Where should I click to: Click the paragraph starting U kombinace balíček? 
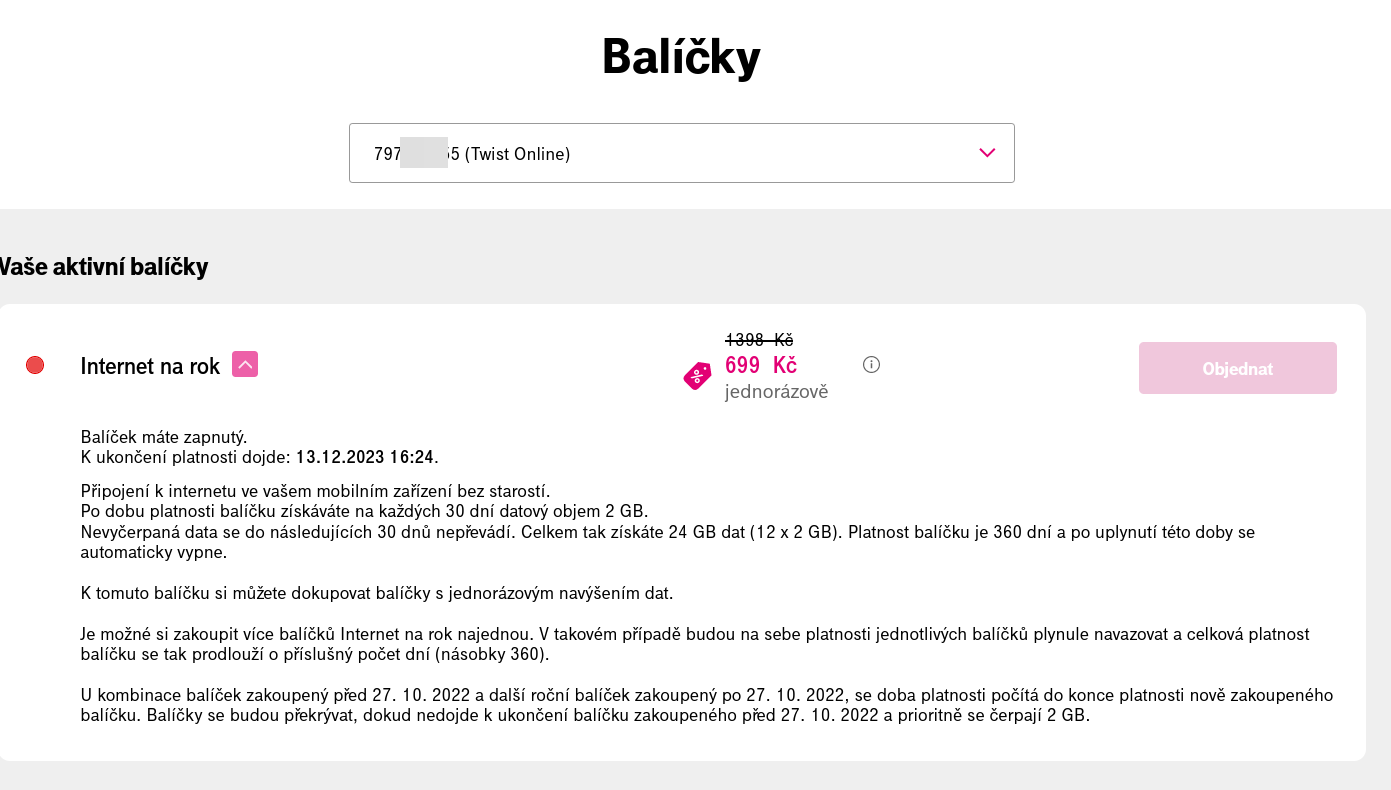(x=707, y=705)
